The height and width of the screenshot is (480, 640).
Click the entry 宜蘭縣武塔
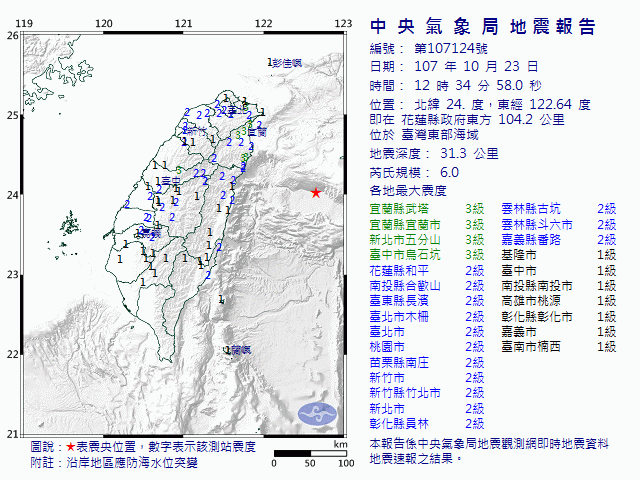399,209
